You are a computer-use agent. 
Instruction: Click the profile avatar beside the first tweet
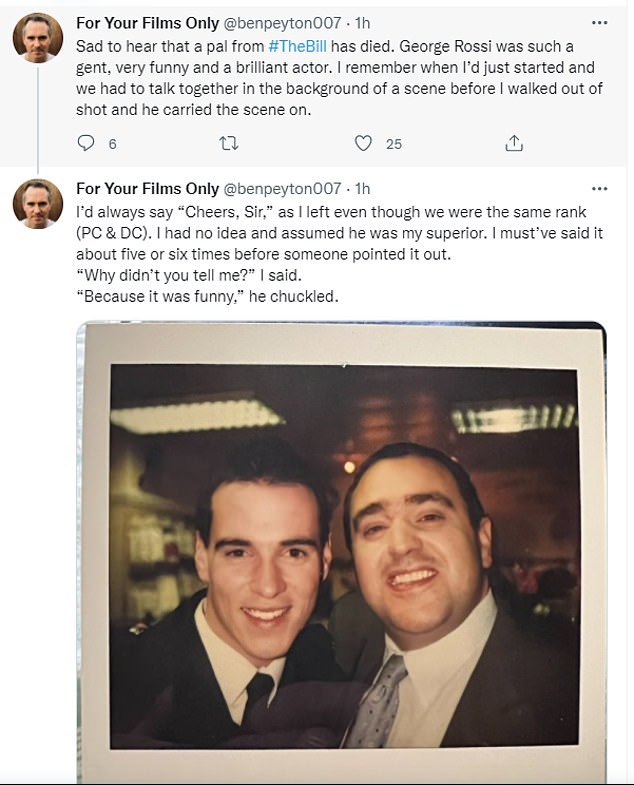click(x=38, y=38)
